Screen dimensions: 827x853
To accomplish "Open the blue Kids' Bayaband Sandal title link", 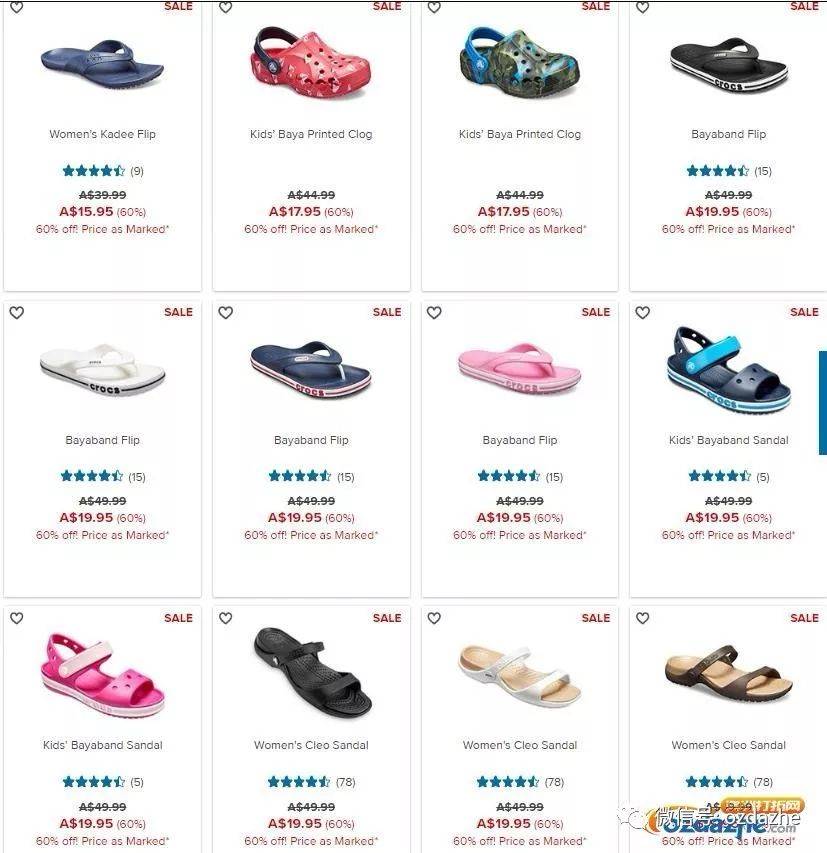I will click(729, 440).
